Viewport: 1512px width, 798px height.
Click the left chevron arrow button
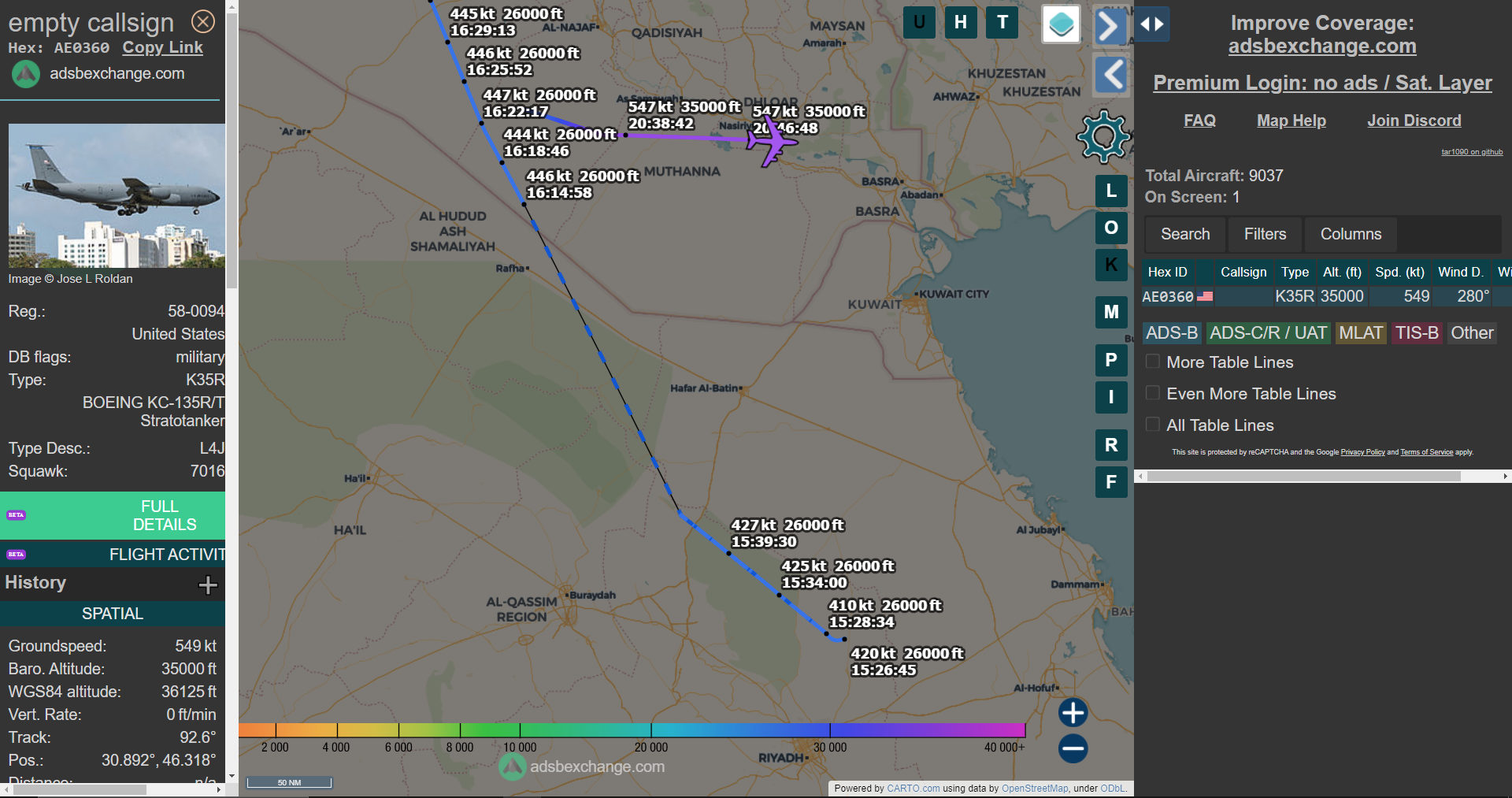pos(1111,76)
